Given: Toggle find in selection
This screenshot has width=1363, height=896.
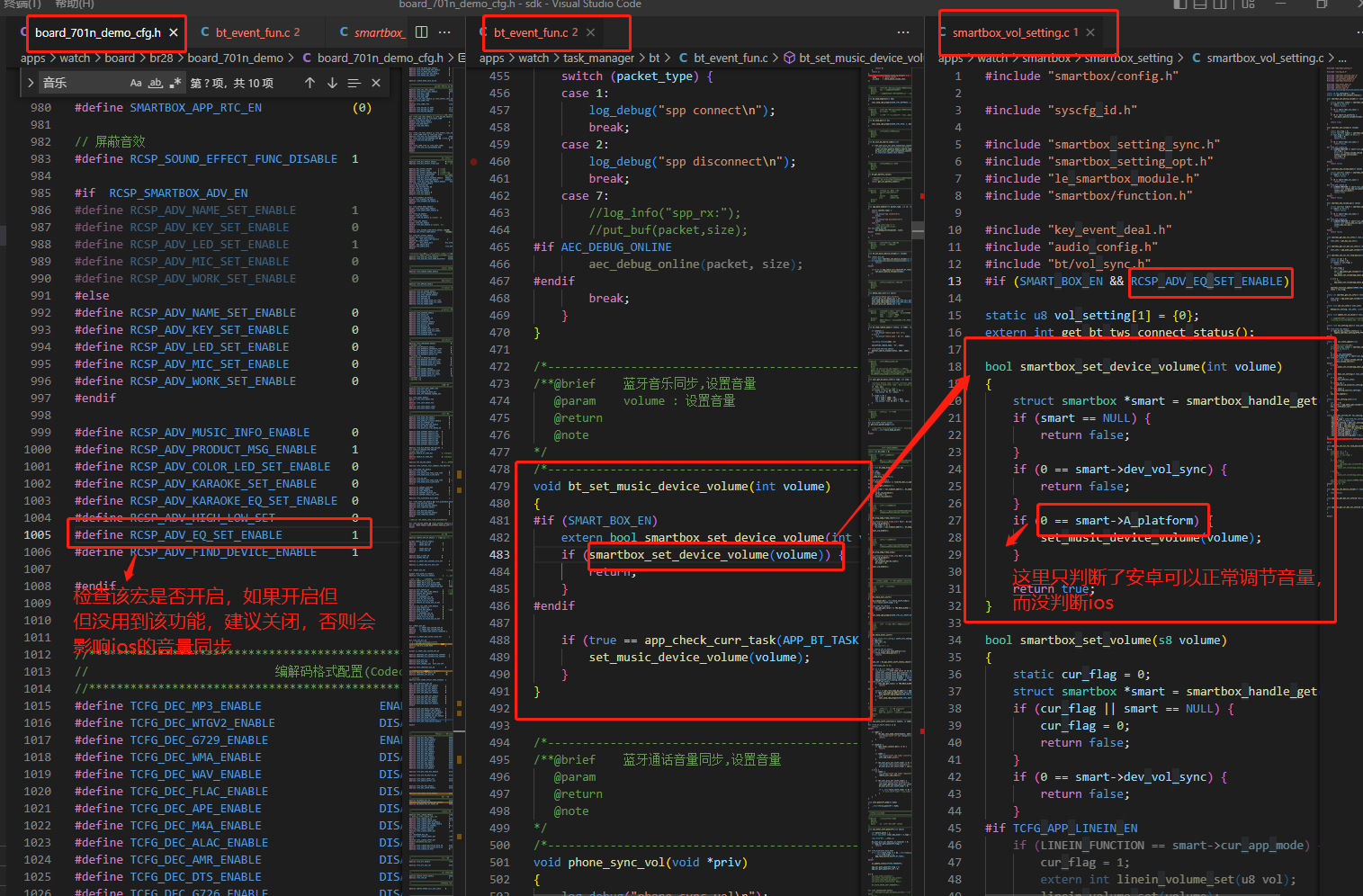Looking at the screenshot, I should 354,83.
